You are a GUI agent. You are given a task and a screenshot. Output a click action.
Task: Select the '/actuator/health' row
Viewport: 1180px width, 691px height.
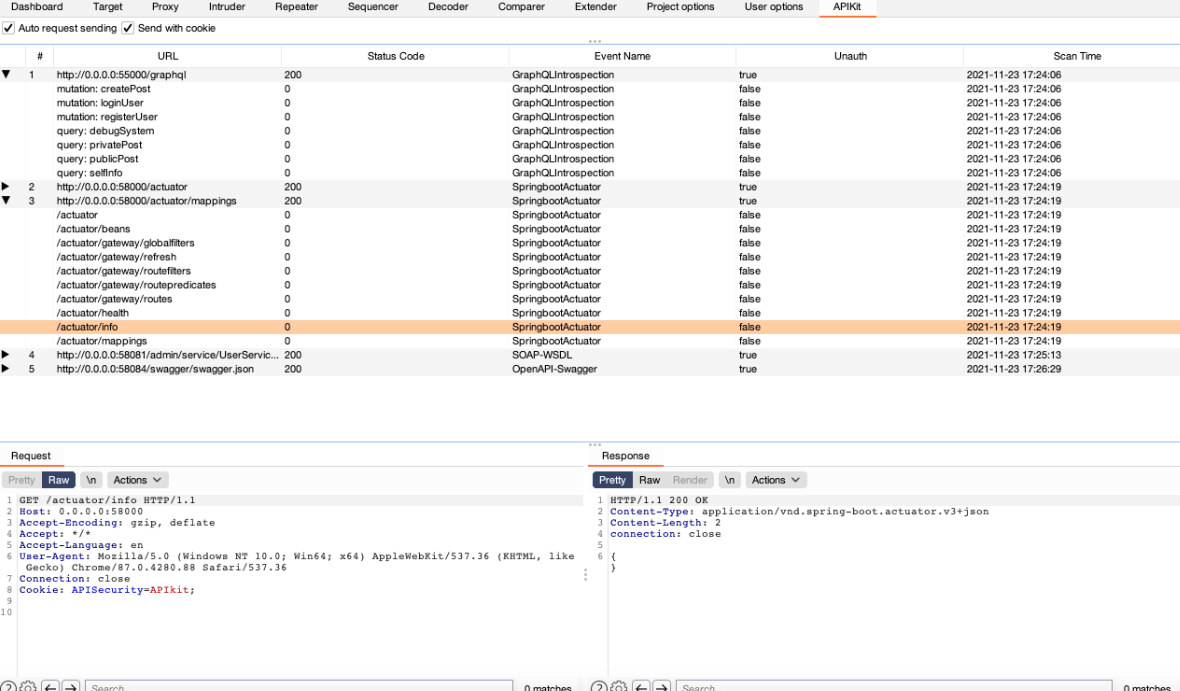tap(590, 313)
